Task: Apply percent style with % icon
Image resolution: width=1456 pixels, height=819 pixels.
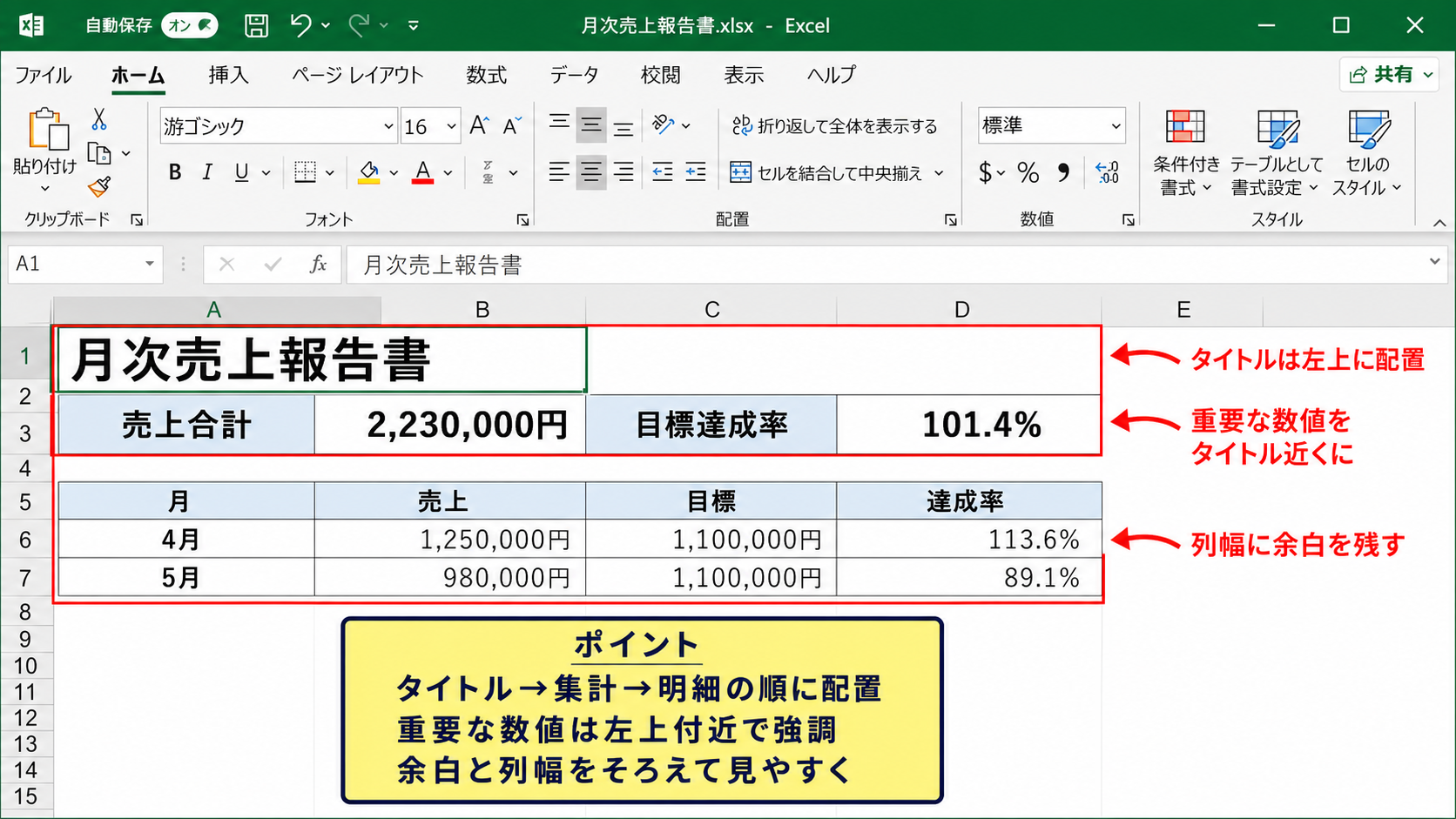Action: tap(1028, 172)
